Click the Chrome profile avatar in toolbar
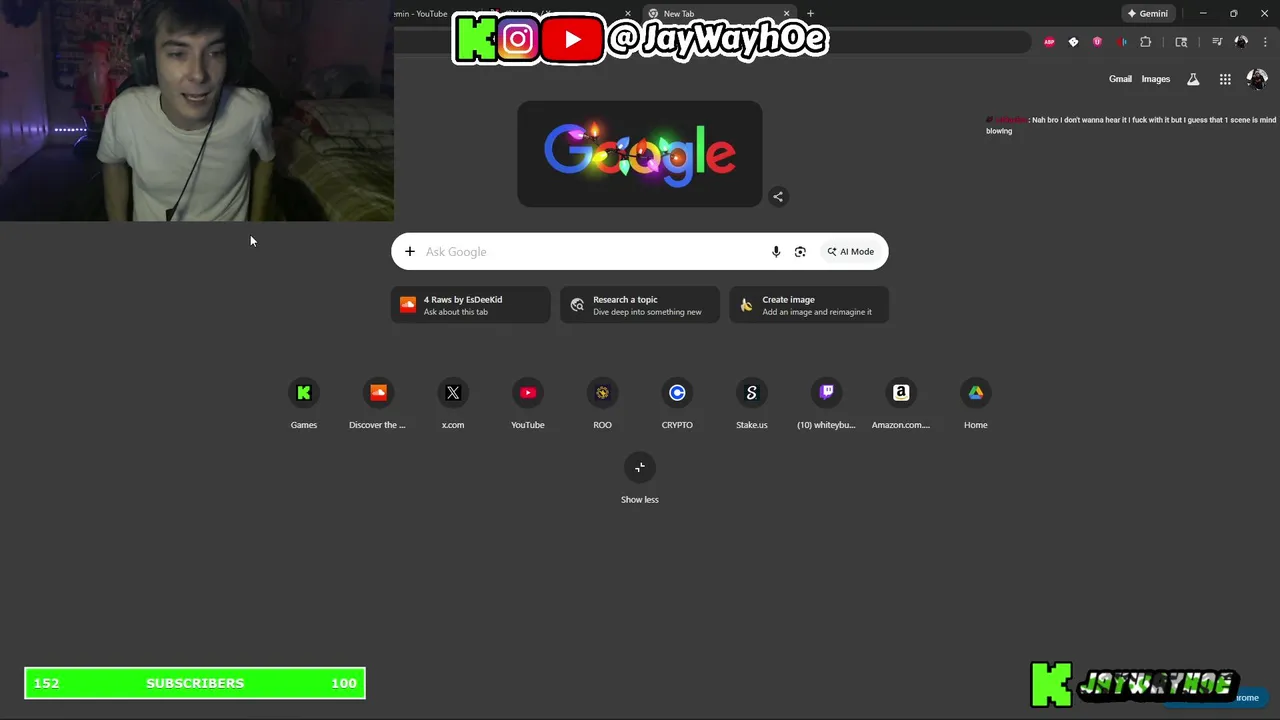This screenshot has width=1280, height=720. pos(1241,42)
